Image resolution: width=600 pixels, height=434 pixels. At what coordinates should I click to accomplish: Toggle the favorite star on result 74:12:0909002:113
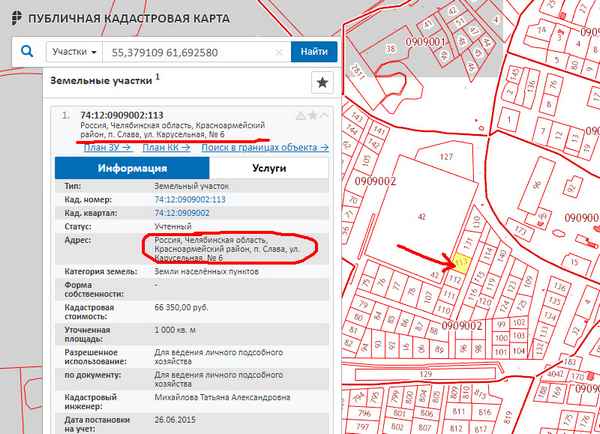coord(312,115)
